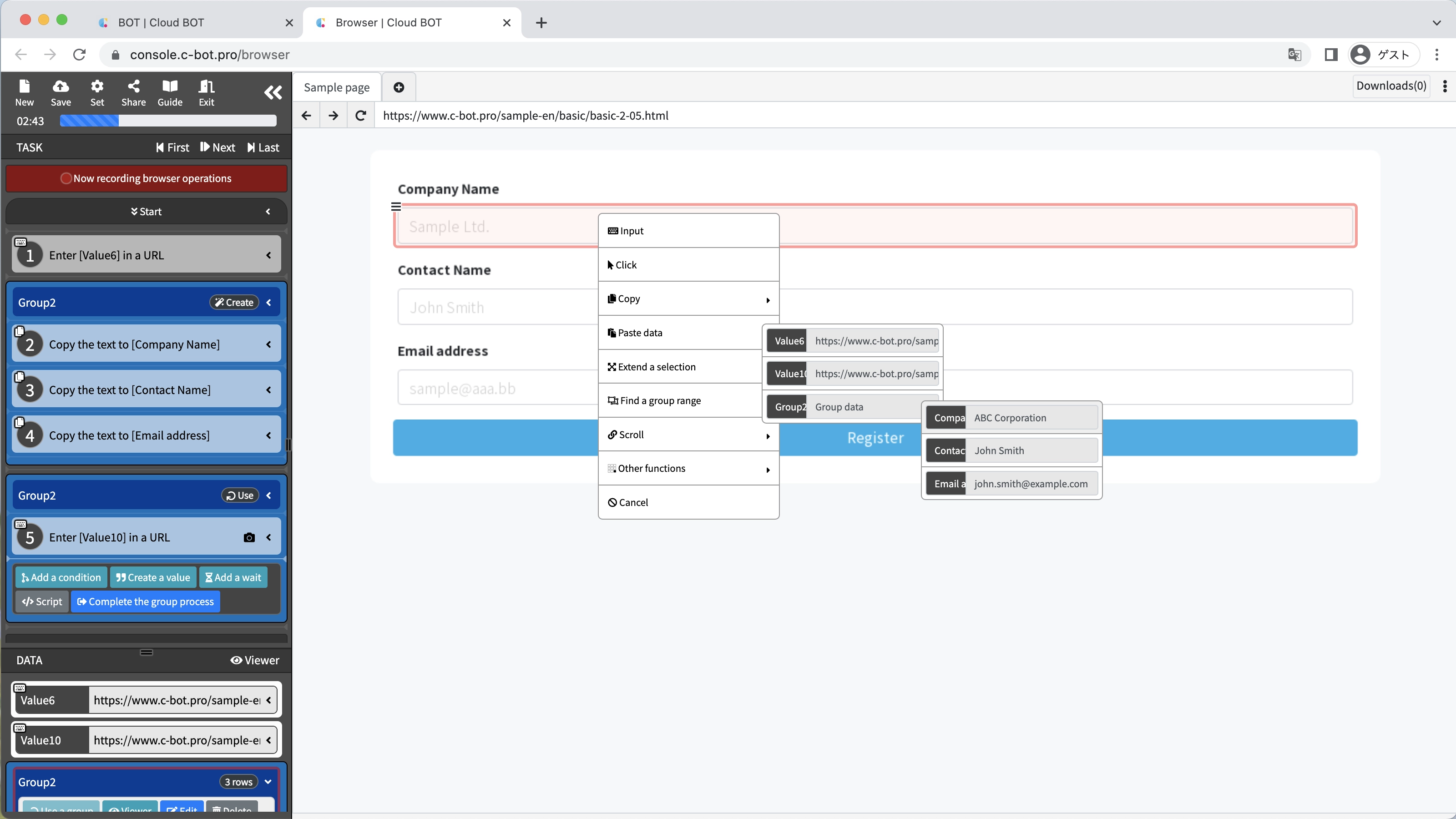Toggle the Group2 Use badge
The width and height of the screenshot is (1456, 819).
tap(240, 495)
